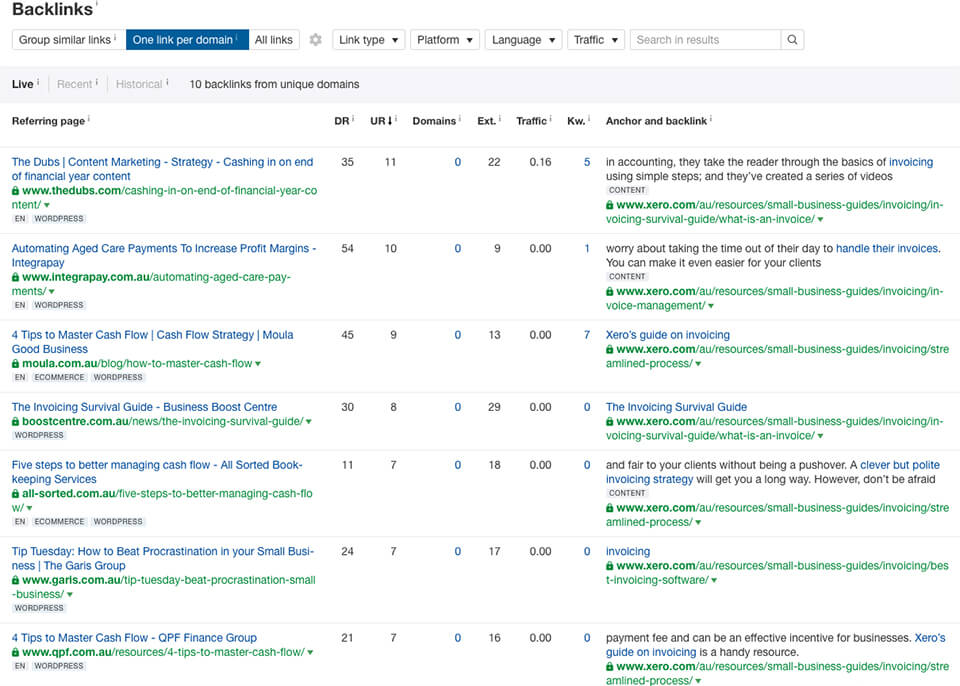
Task: Open www.garis.com.au referring URL
Action: point(163,587)
